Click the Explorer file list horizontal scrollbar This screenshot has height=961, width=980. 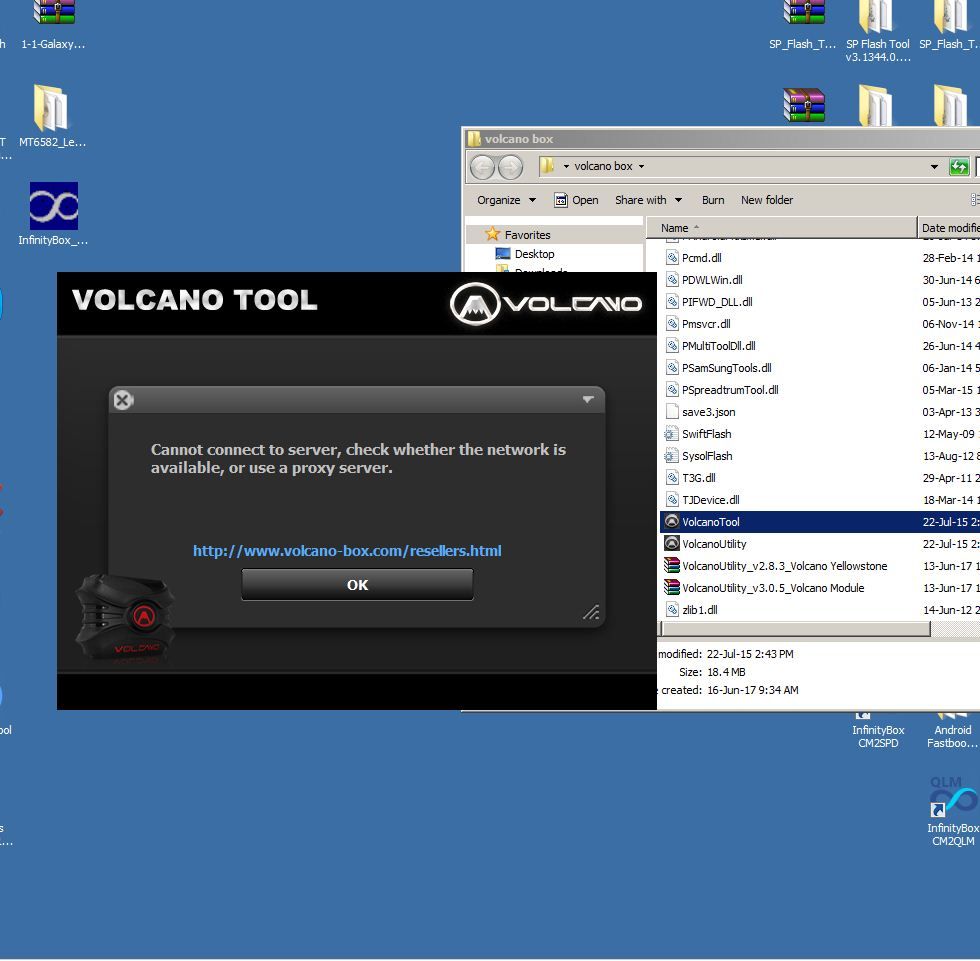click(x=795, y=629)
